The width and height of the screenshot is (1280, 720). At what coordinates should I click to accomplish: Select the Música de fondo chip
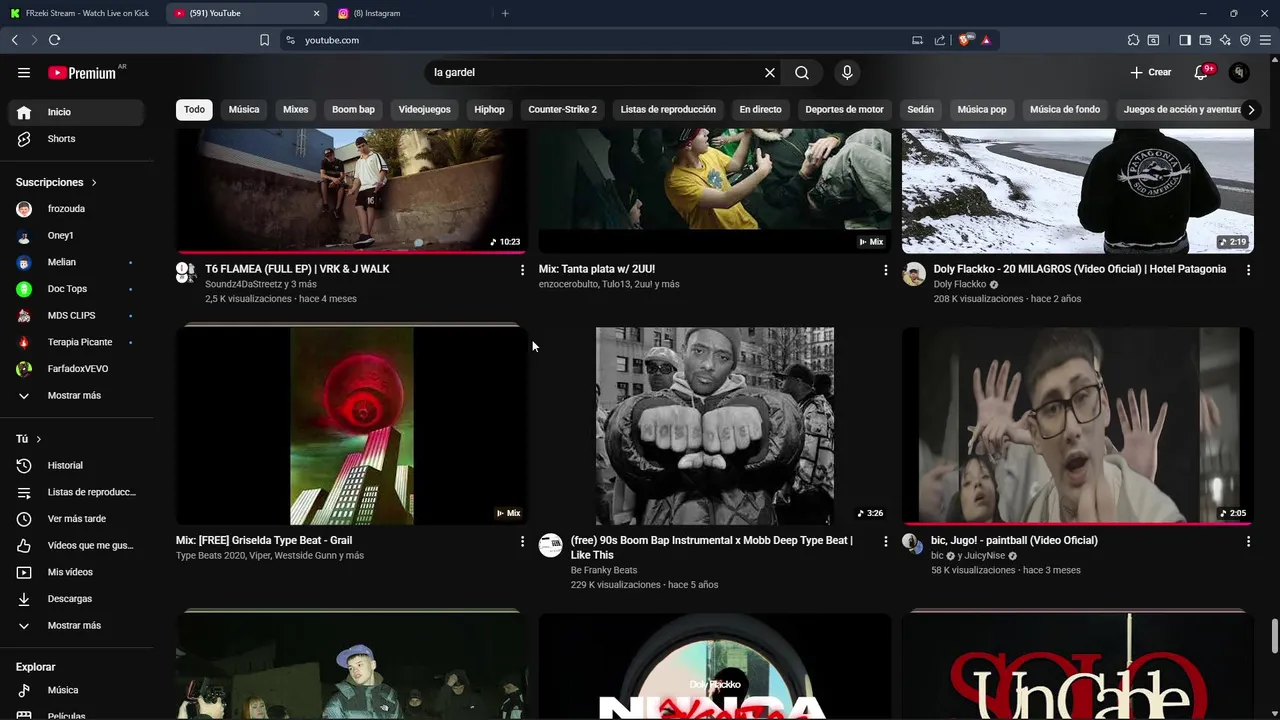coord(1065,110)
